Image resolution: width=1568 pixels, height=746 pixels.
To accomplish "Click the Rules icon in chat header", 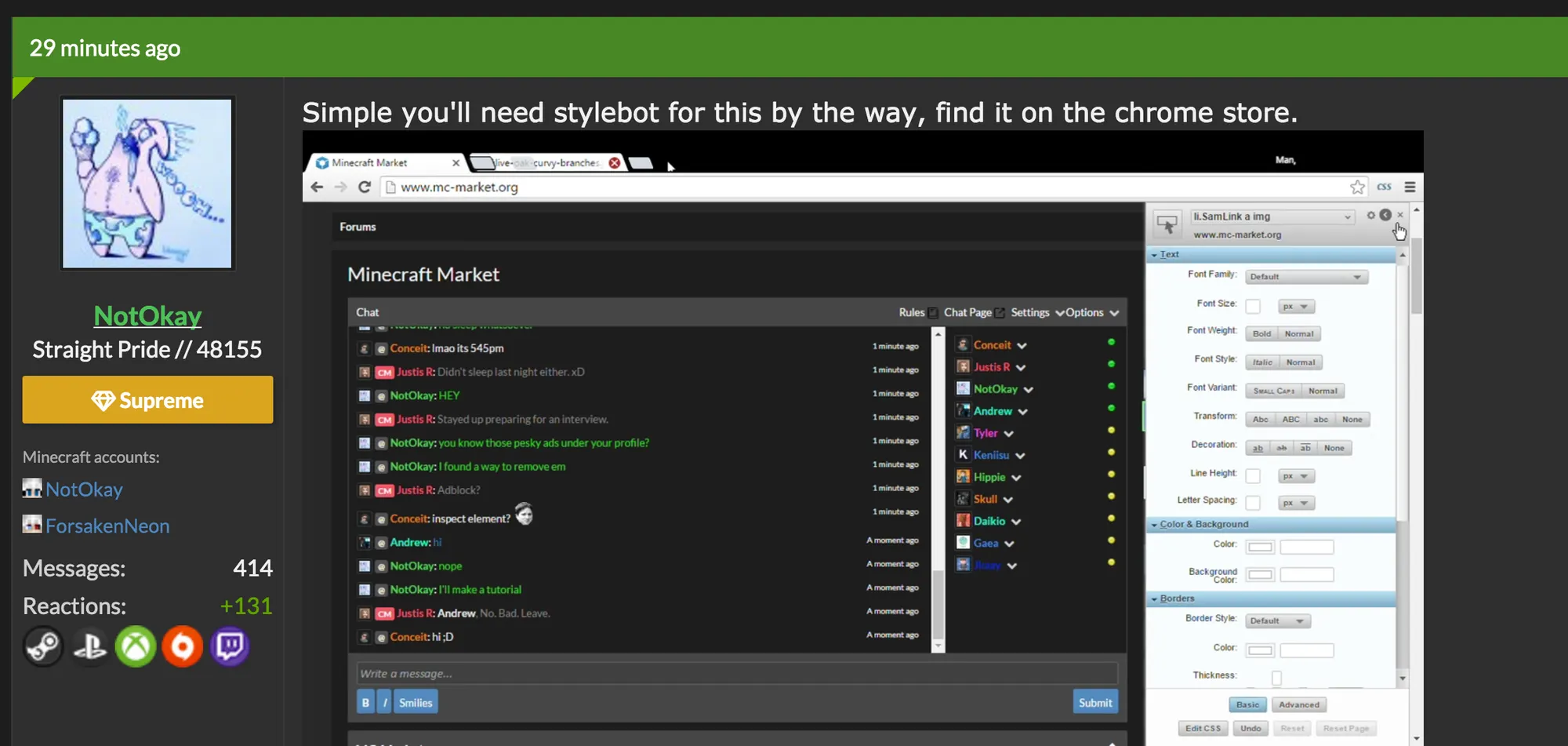I will coord(933,312).
